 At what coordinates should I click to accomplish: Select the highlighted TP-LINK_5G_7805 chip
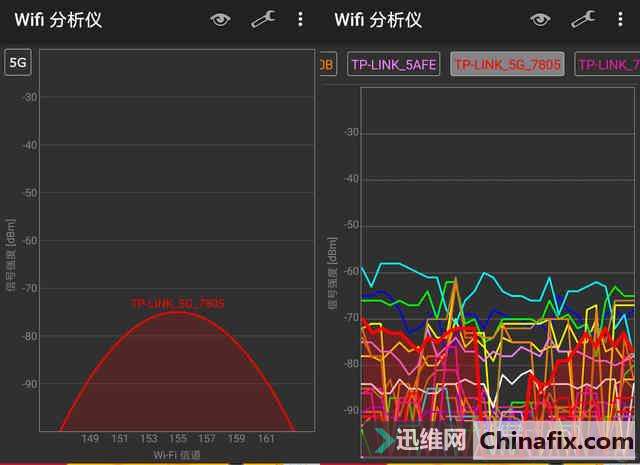click(x=507, y=65)
